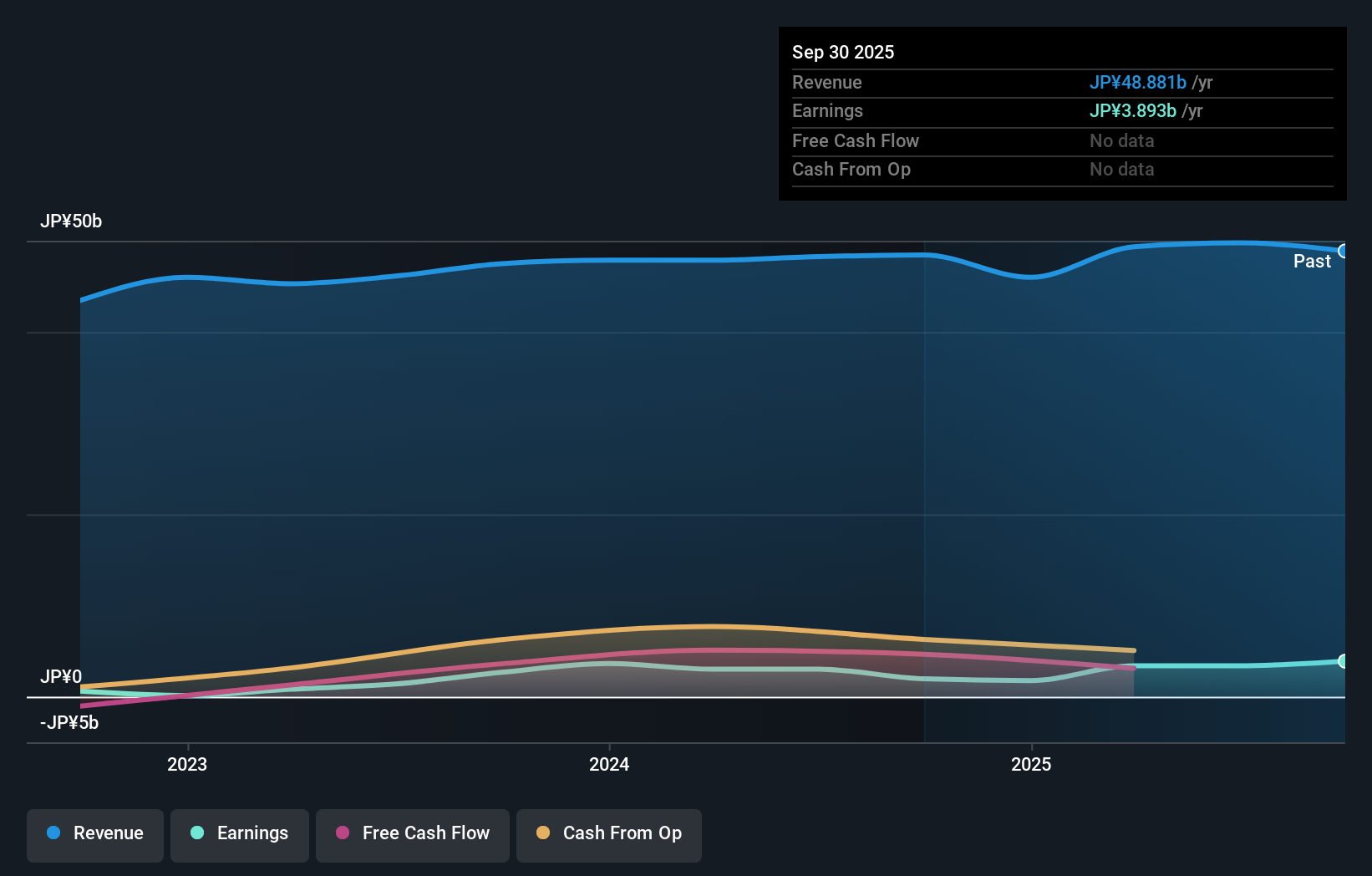Click the orange Cash From Op legend dot
Screen dimensions: 1372x876
tap(543, 833)
